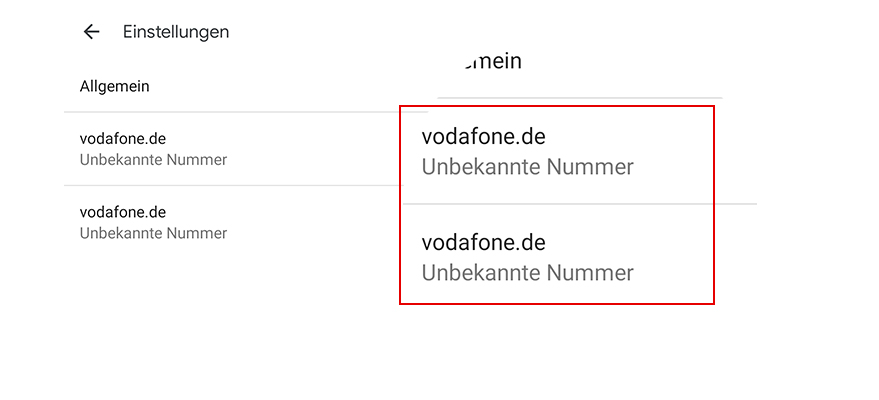Open the Allgemein settings entry
The width and height of the screenshot is (879, 400).
pos(115,86)
